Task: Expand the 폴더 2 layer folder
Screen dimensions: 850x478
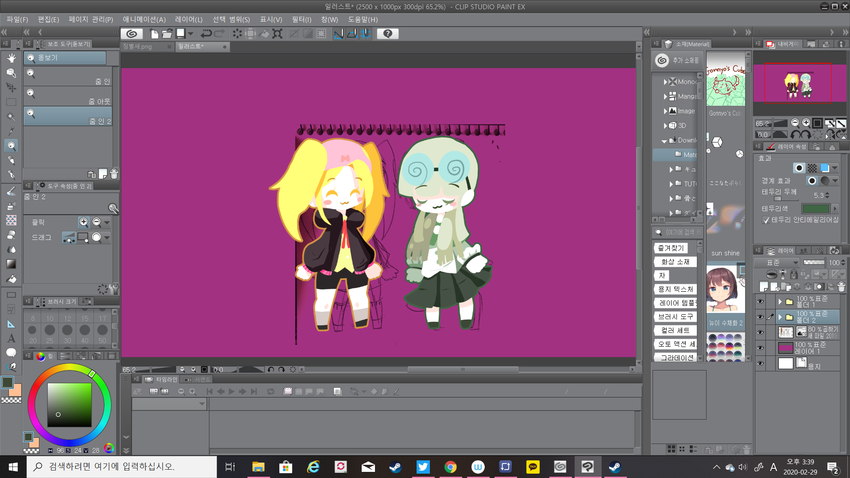Action: coord(780,317)
